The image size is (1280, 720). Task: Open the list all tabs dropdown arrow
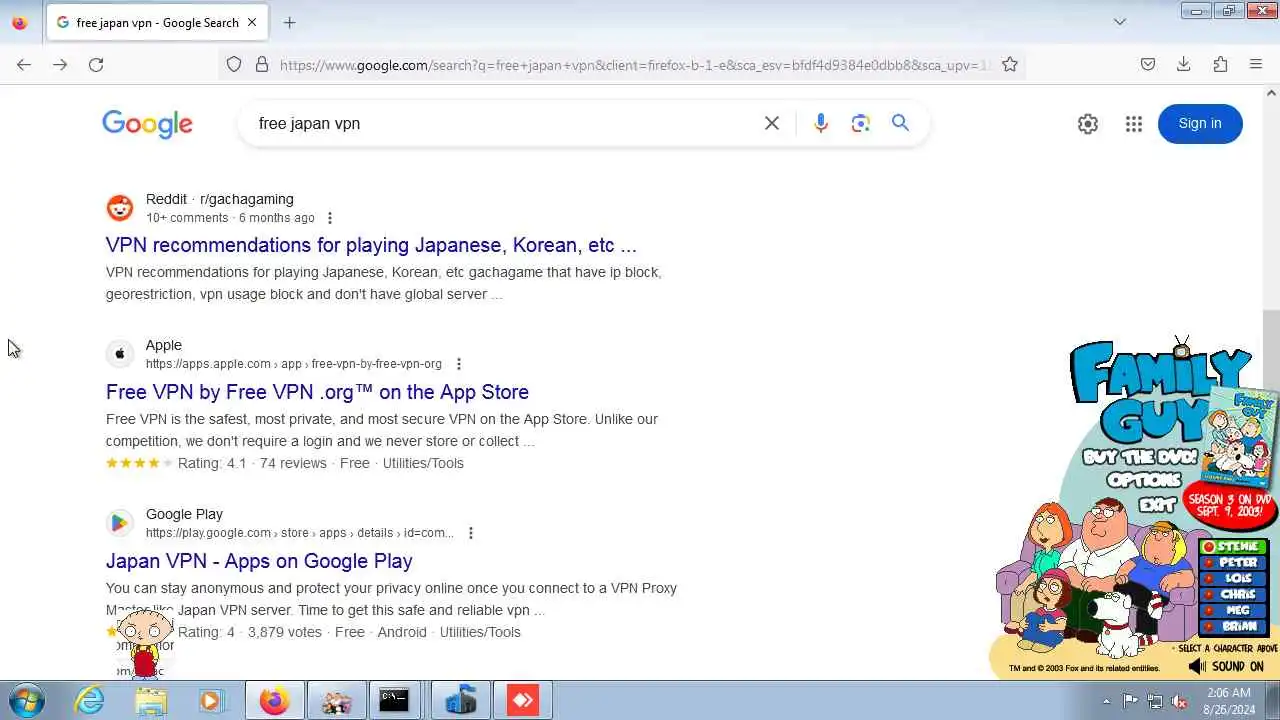[x=1120, y=22]
